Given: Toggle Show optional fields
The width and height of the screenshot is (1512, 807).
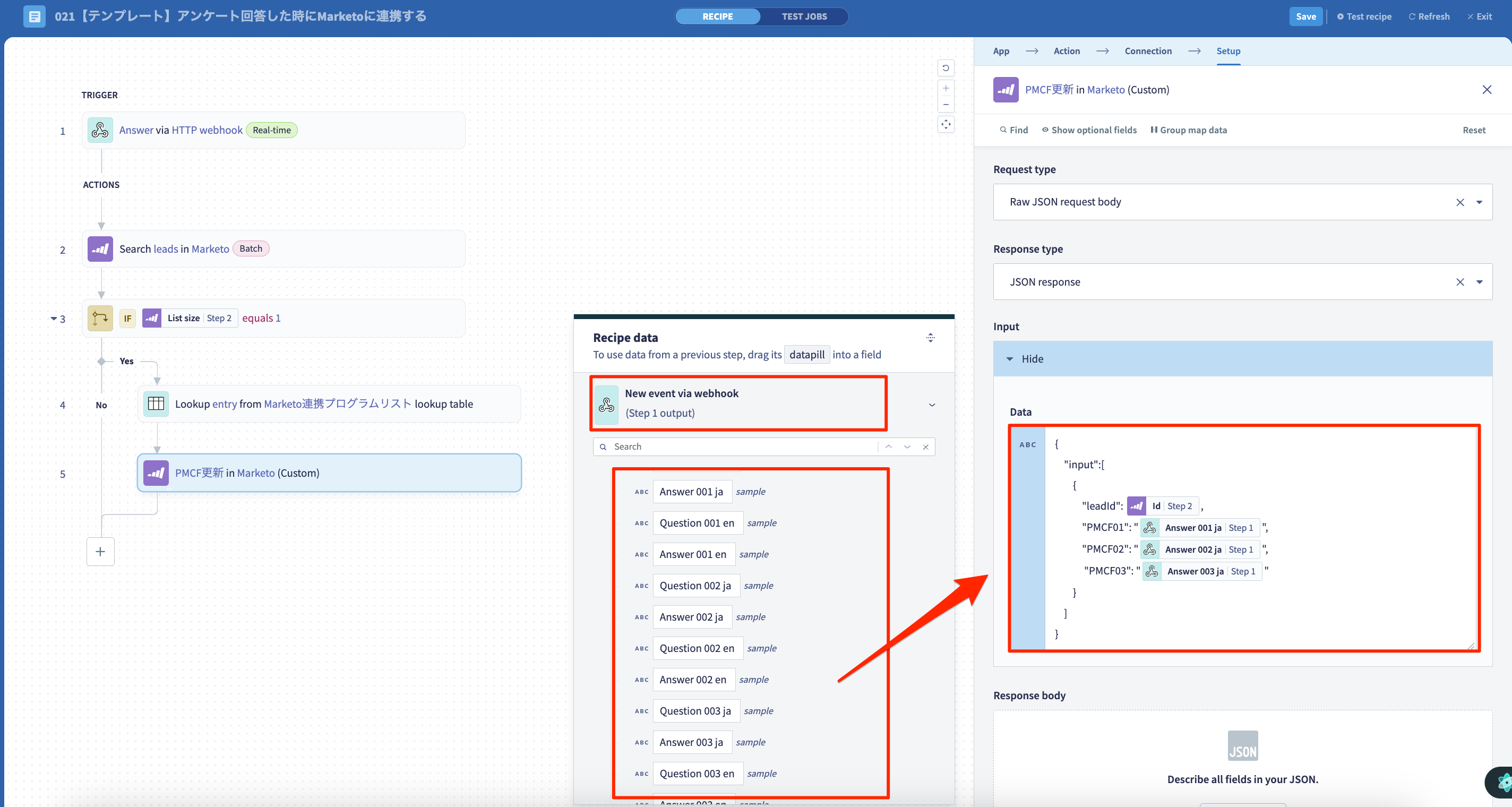Looking at the screenshot, I should pos(1089,130).
